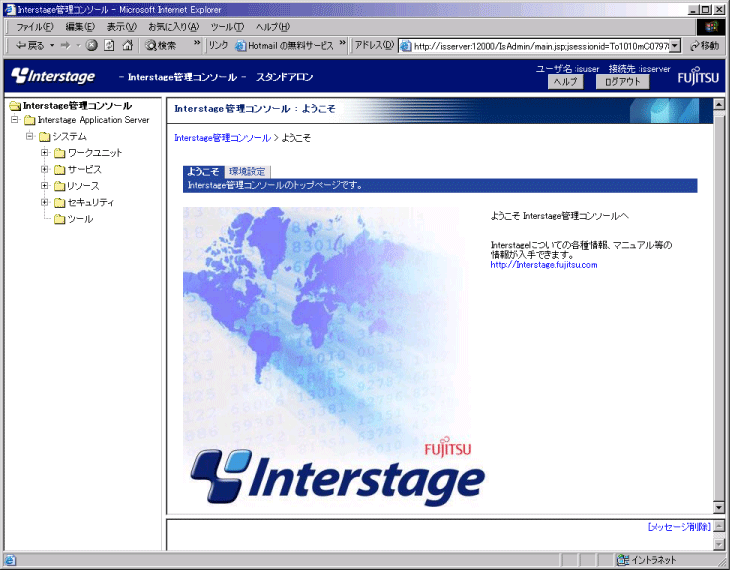Select the ようこそ tab
Image resolution: width=730 pixels, height=570 pixels.
point(203,171)
